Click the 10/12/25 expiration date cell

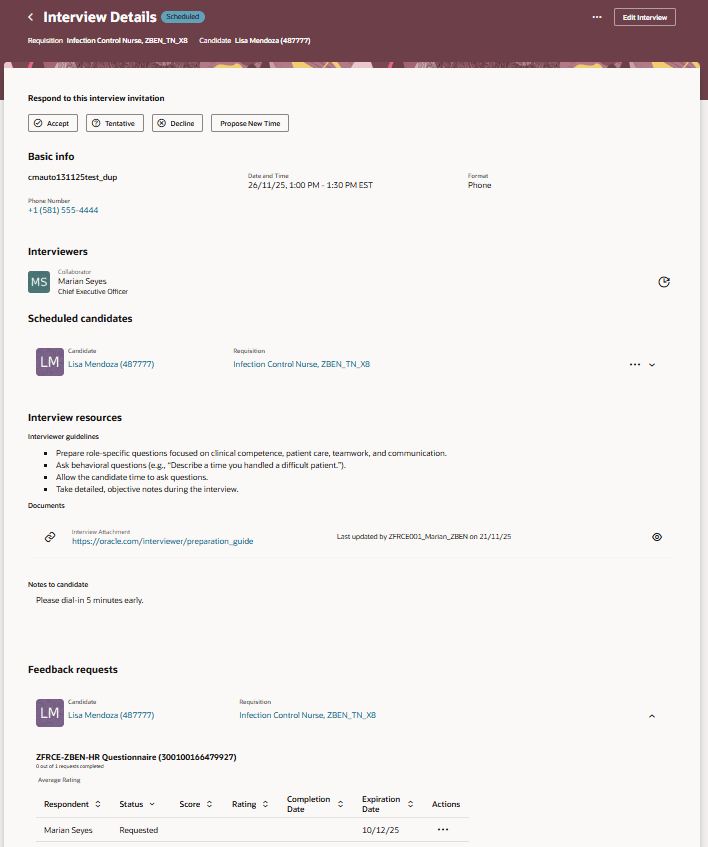point(380,830)
